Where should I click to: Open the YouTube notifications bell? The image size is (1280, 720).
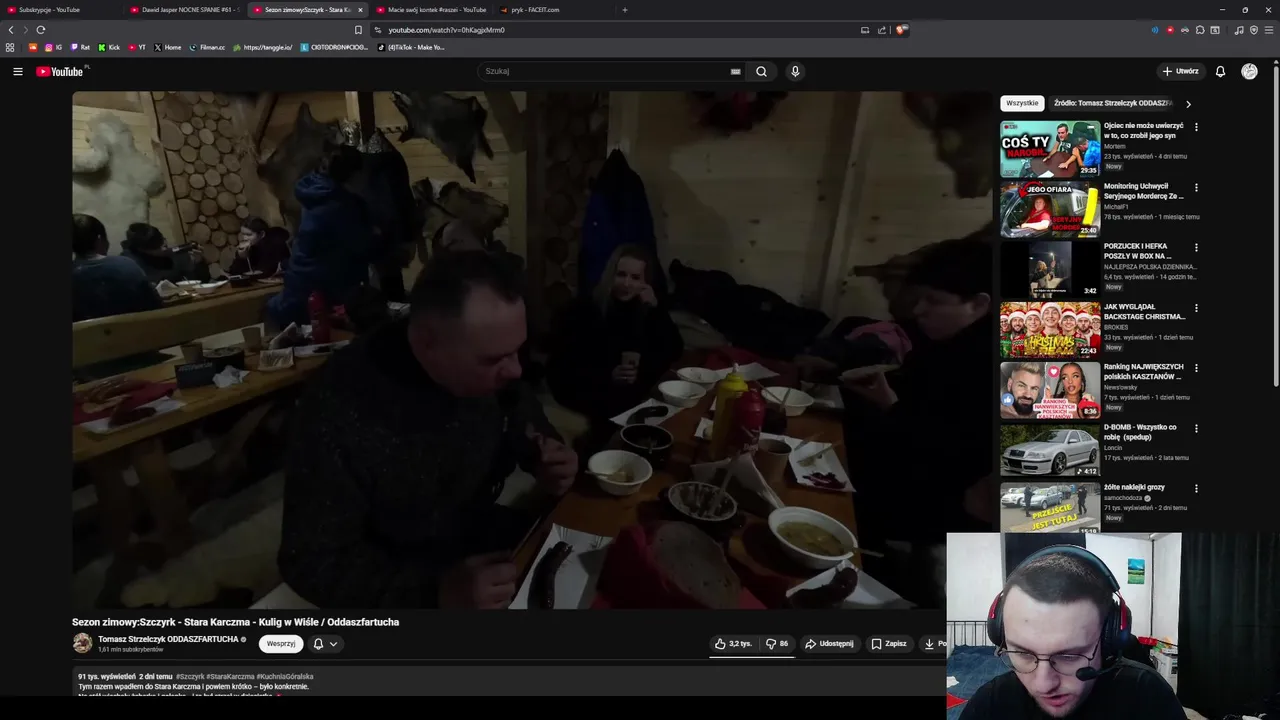1220,71
